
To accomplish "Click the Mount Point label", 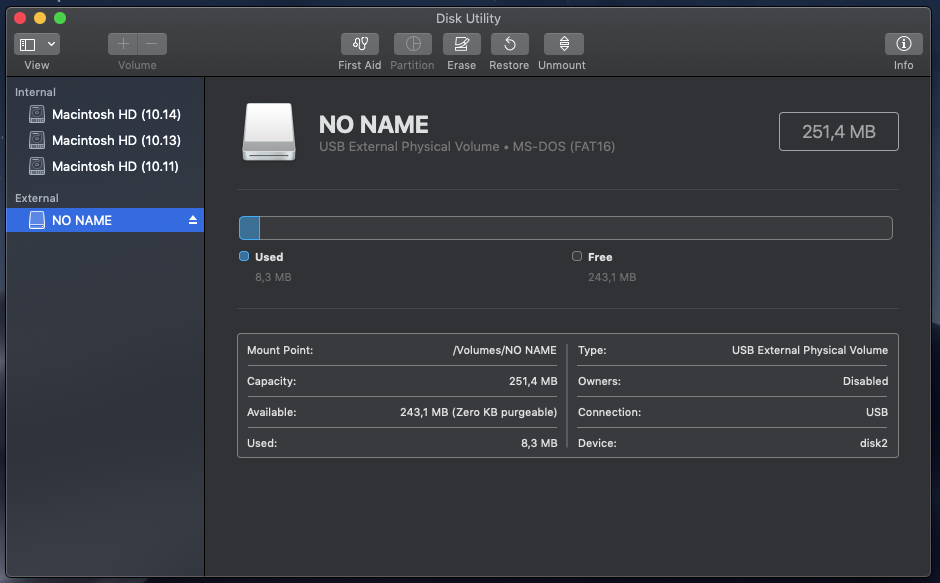I will [280, 350].
